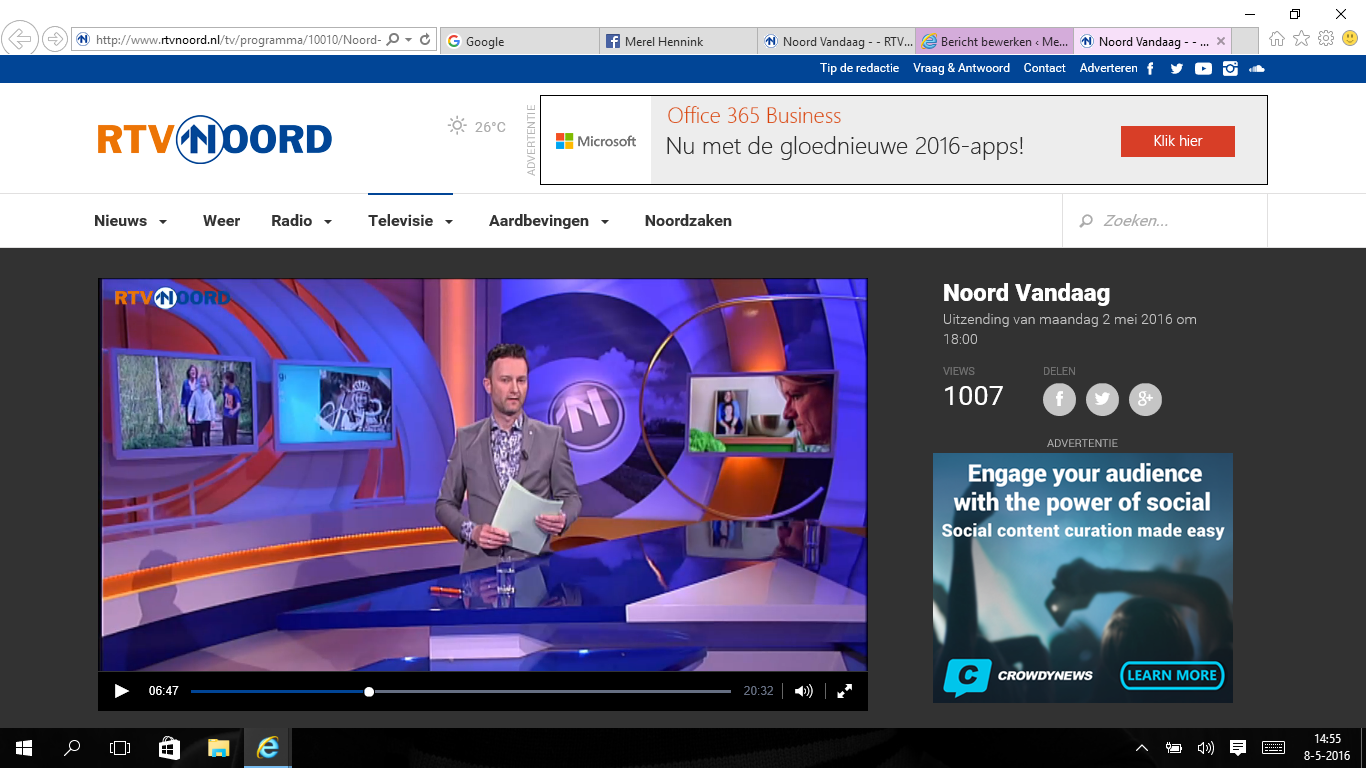The height and width of the screenshot is (768, 1366).
Task: Close the active Noord Vandaag tab
Action: [1221, 41]
